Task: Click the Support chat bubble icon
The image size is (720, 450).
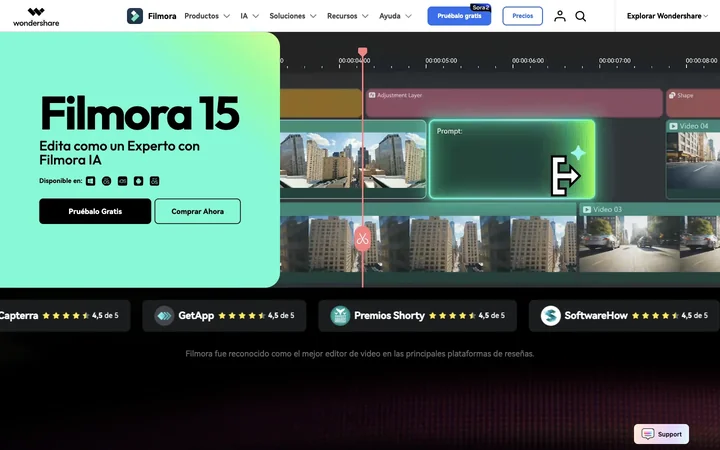Action: click(x=647, y=434)
